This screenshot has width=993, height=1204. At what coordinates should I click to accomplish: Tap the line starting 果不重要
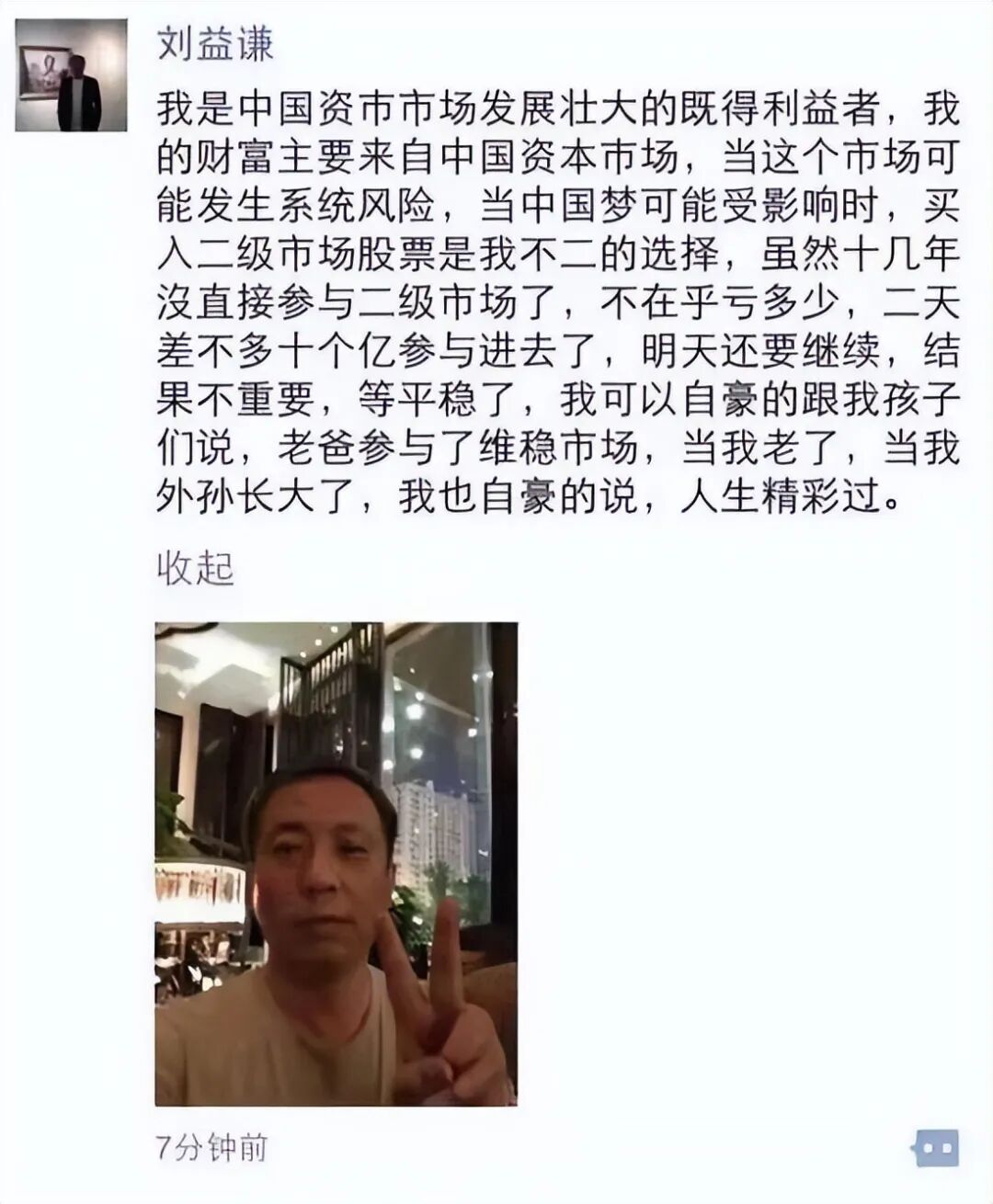tap(558, 402)
